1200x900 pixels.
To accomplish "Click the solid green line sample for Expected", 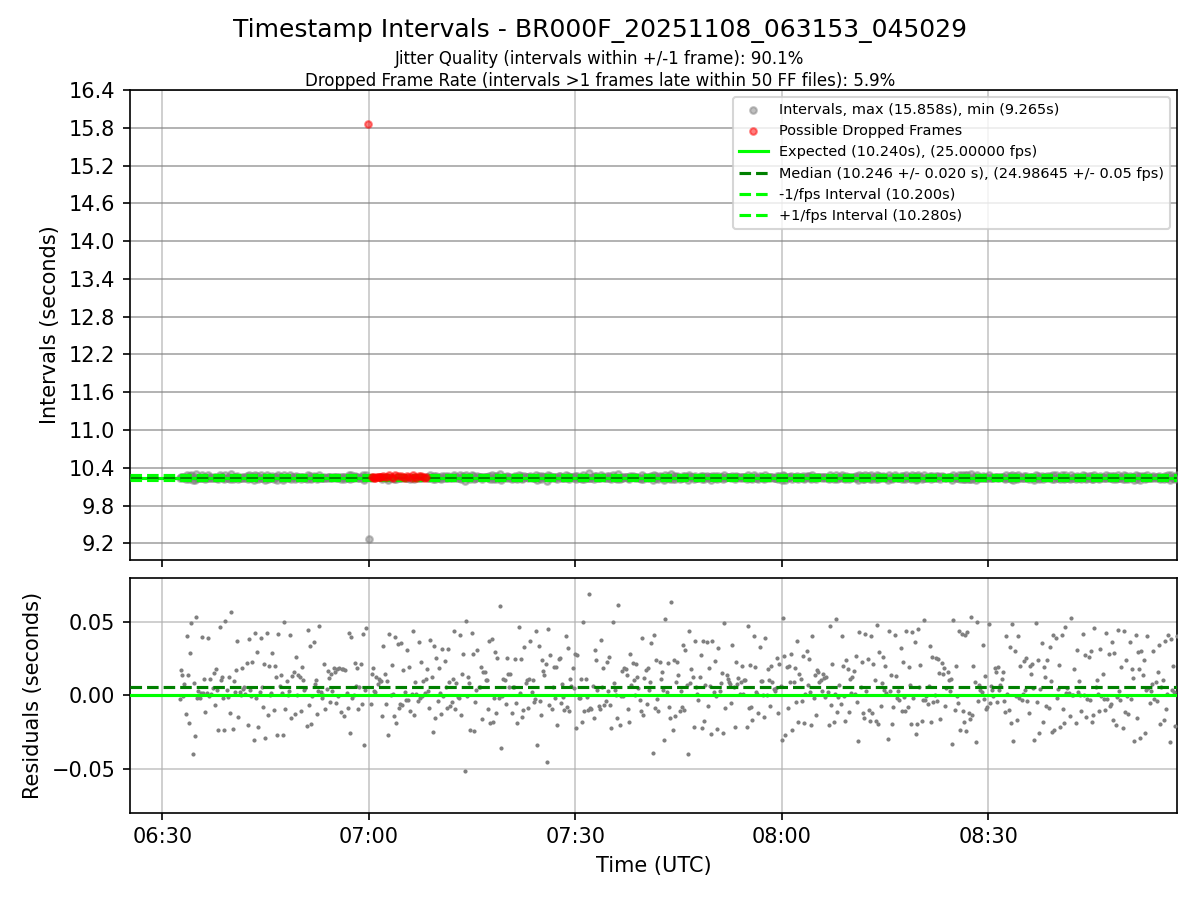I will click(753, 152).
